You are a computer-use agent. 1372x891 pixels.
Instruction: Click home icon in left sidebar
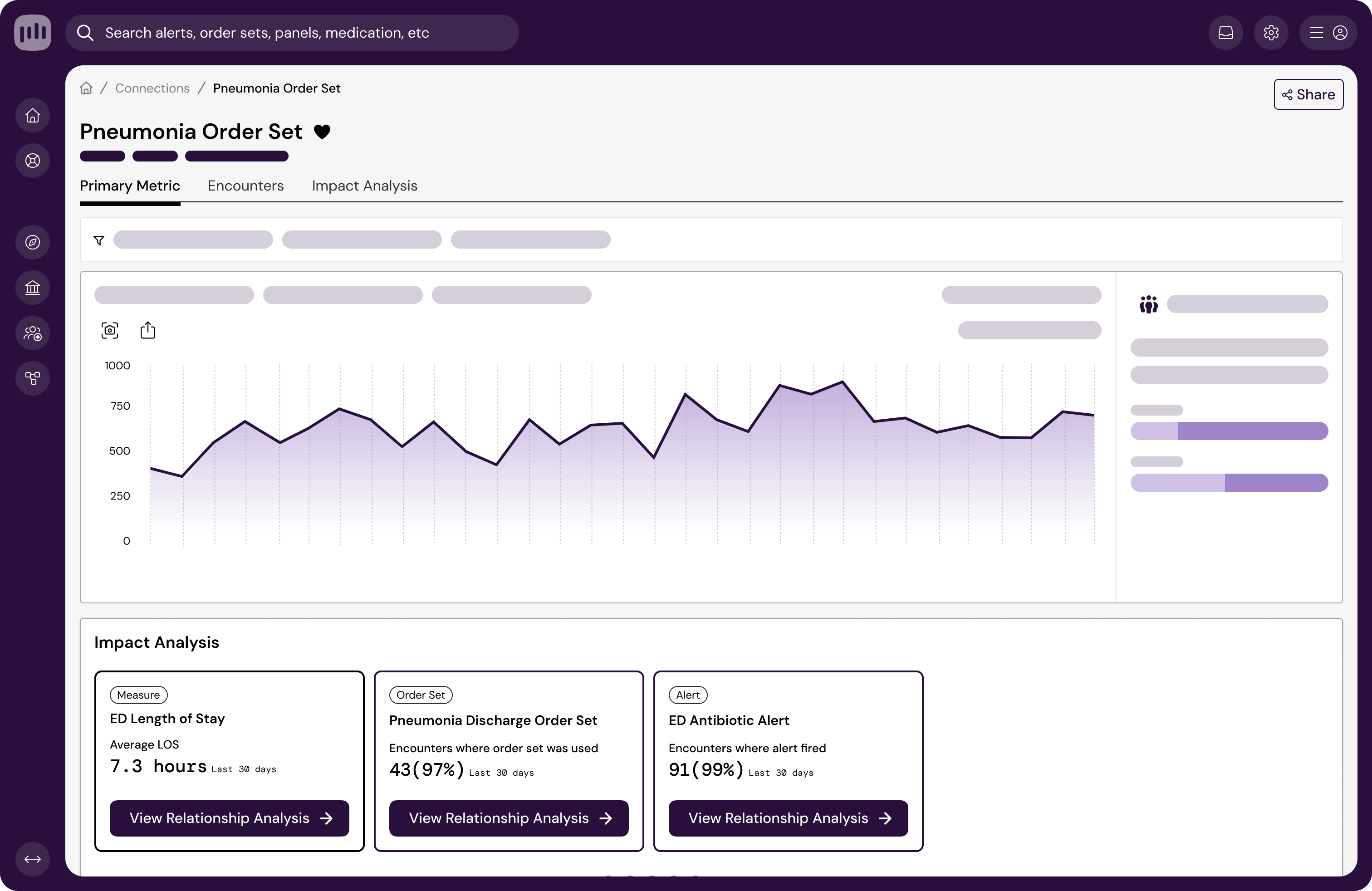pos(33,116)
